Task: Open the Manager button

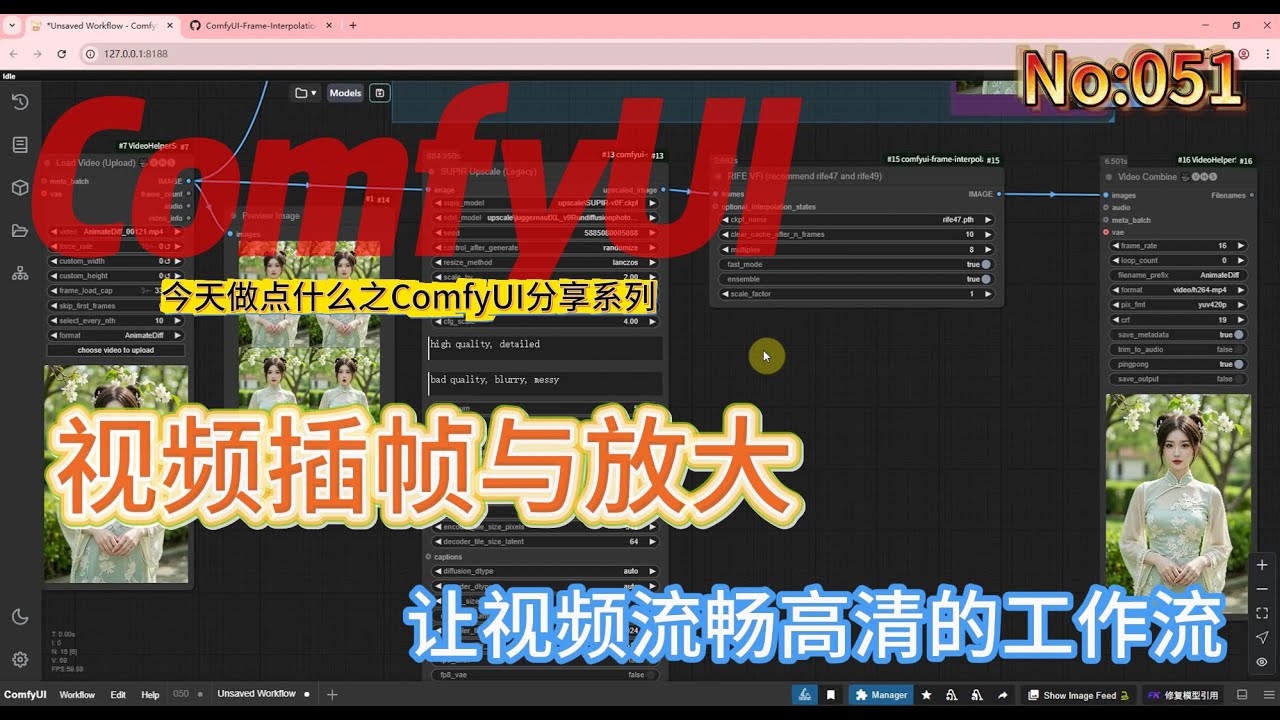Action: point(880,695)
